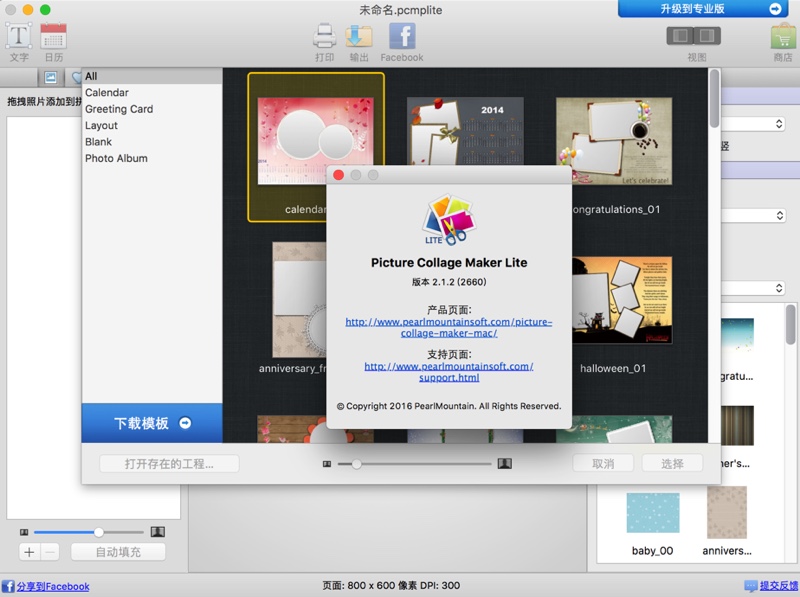Close the About dialog with red button
The height and width of the screenshot is (597, 800).
point(338,175)
